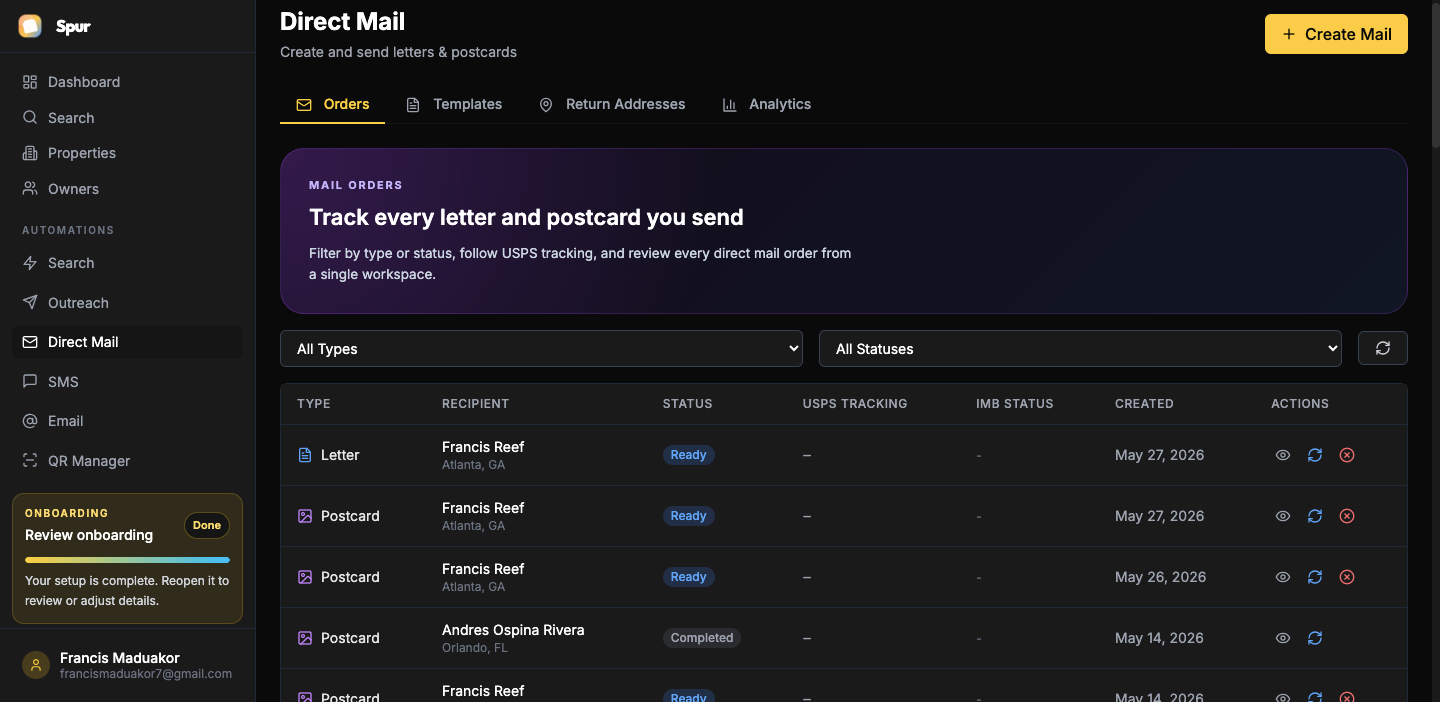The width and height of the screenshot is (1440, 702).
Task: Click the Spur logo icon
Action: click(30, 26)
